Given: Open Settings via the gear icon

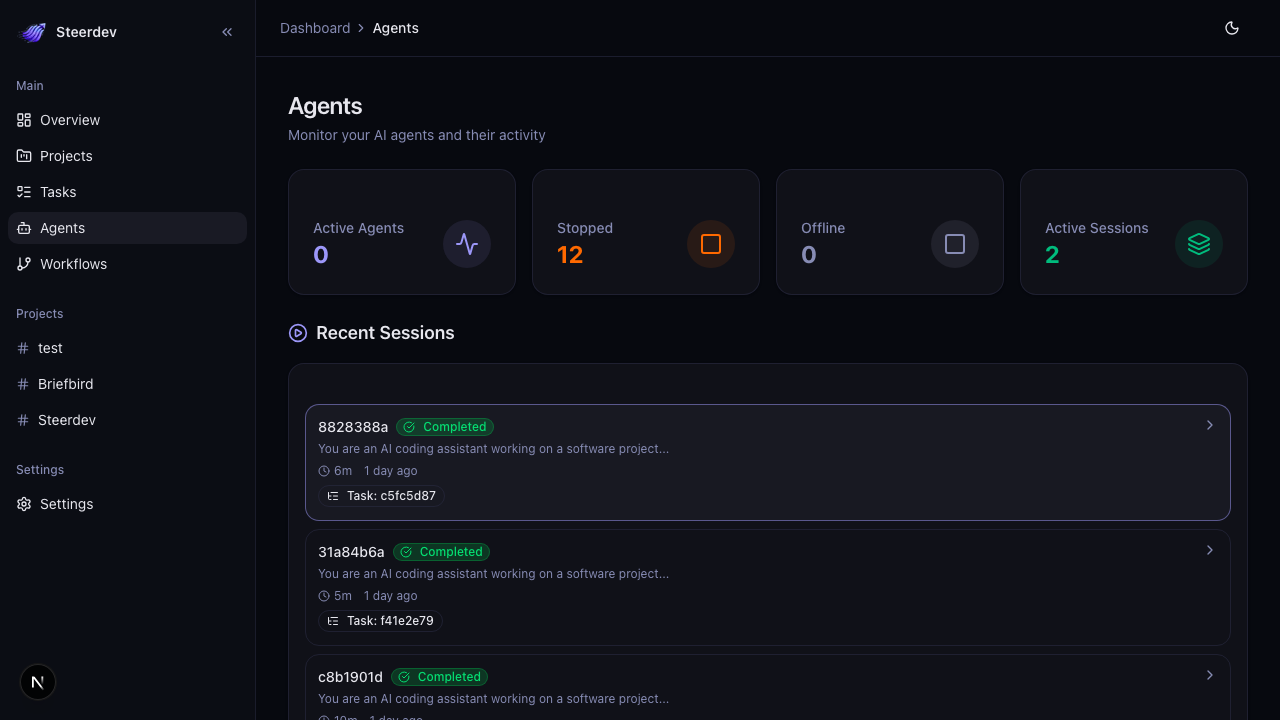Looking at the screenshot, I should [24, 503].
